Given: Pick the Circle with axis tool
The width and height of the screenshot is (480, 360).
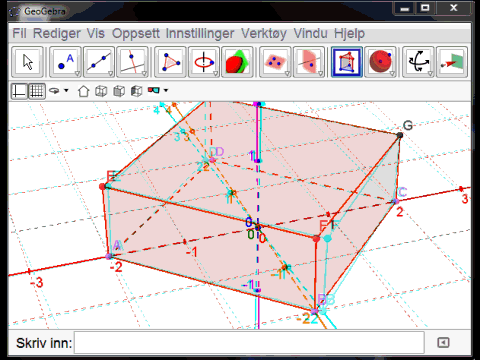Looking at the screenshot, I should click(x=204, y=62).
